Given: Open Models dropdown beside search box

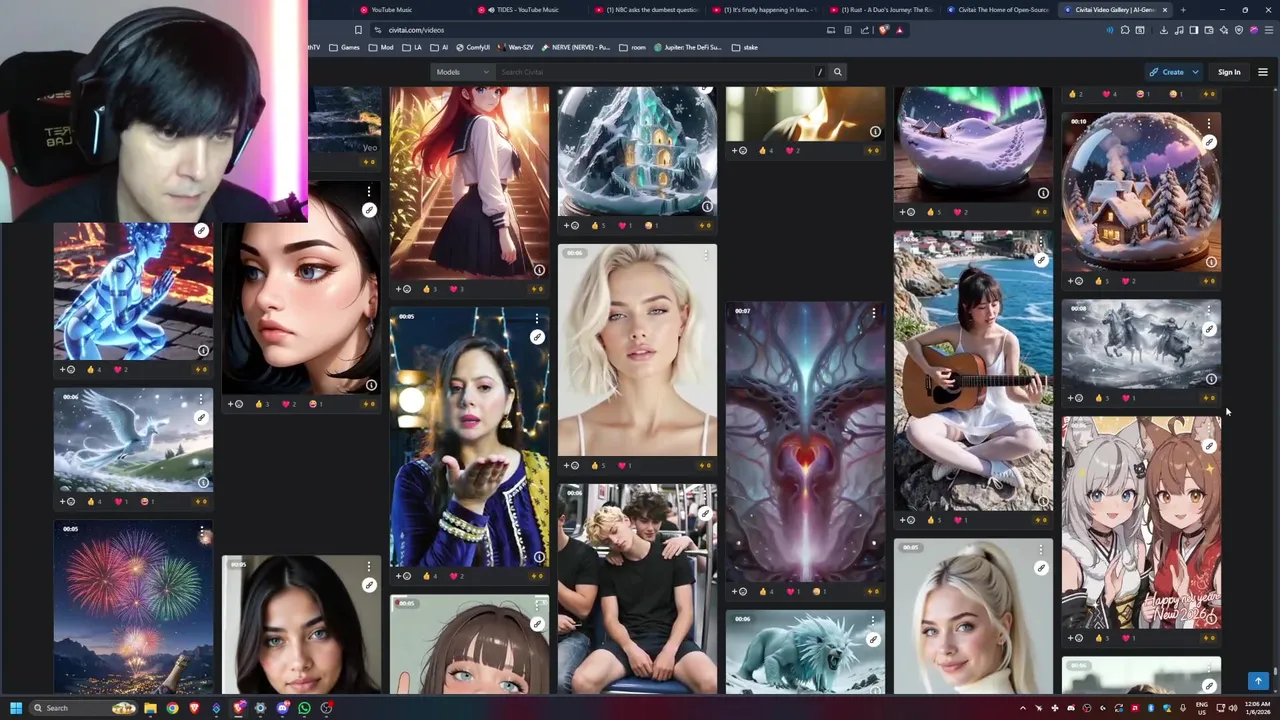Looking at the screenshot, I should pyautogui.click(x=462, y=72).
